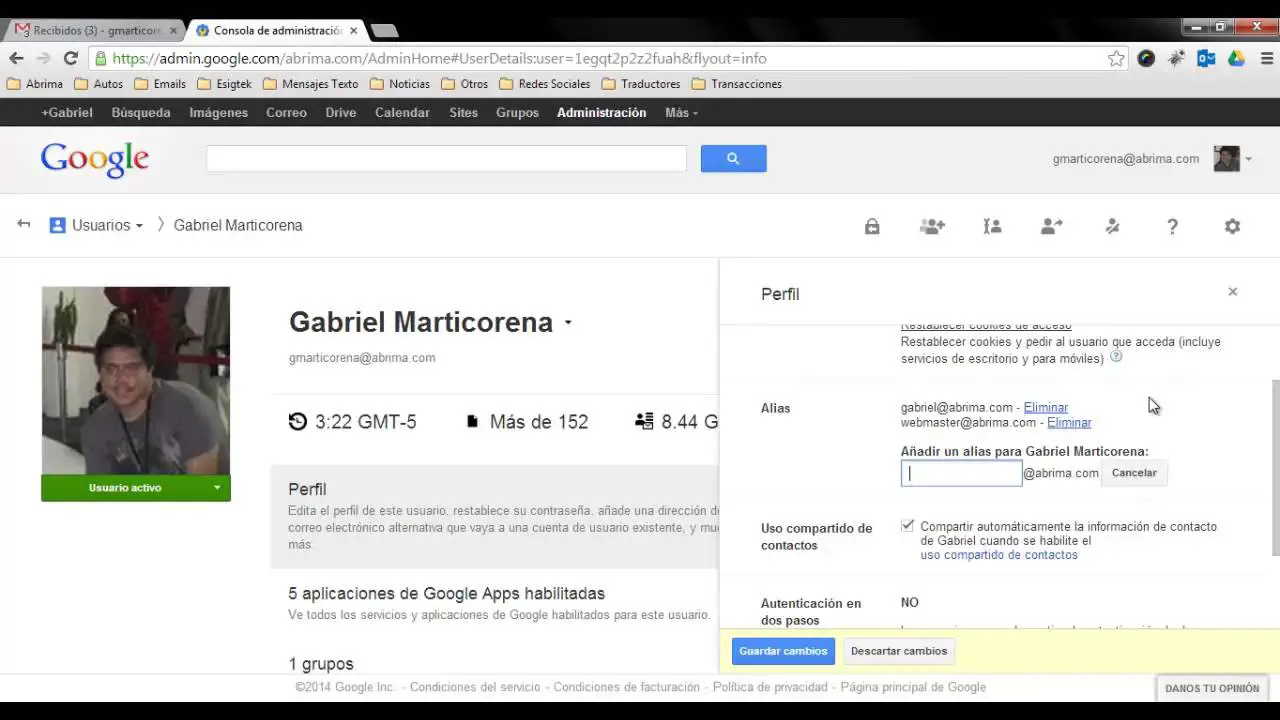This screenshot has height=720, width=1280.
Task: Switch to the Recibidos Gmail tab
Action: 96,31
